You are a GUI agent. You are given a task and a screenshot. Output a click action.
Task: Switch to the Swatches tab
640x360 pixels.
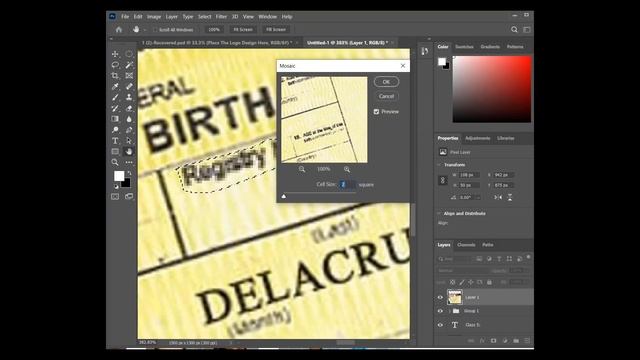pyautogui.click(x=464, y=47)
